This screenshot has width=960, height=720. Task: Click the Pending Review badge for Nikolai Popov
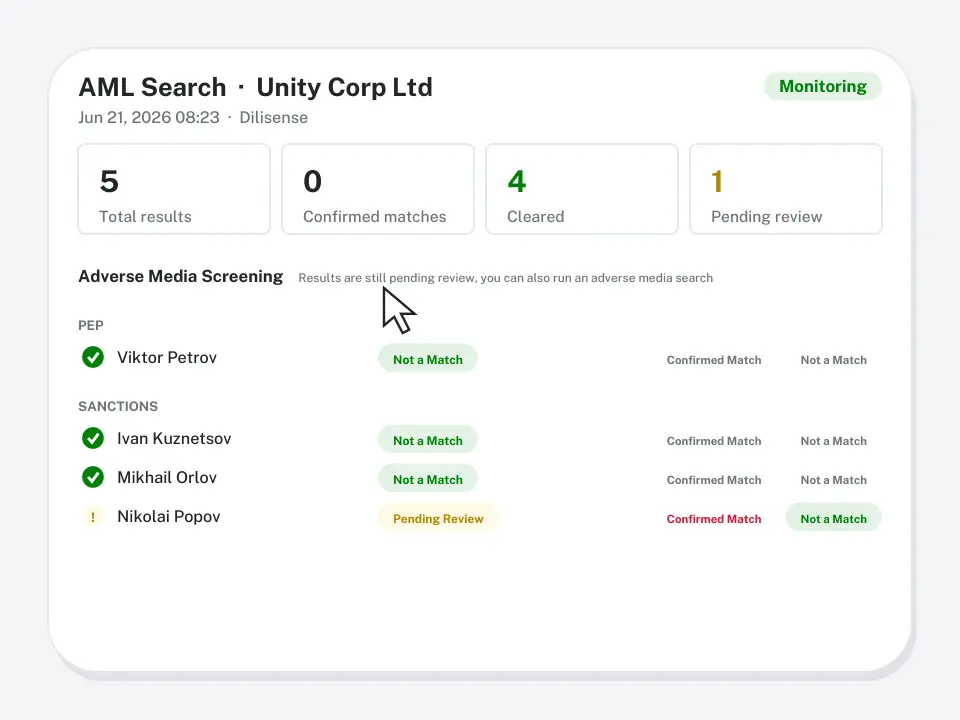click(438, 519)
